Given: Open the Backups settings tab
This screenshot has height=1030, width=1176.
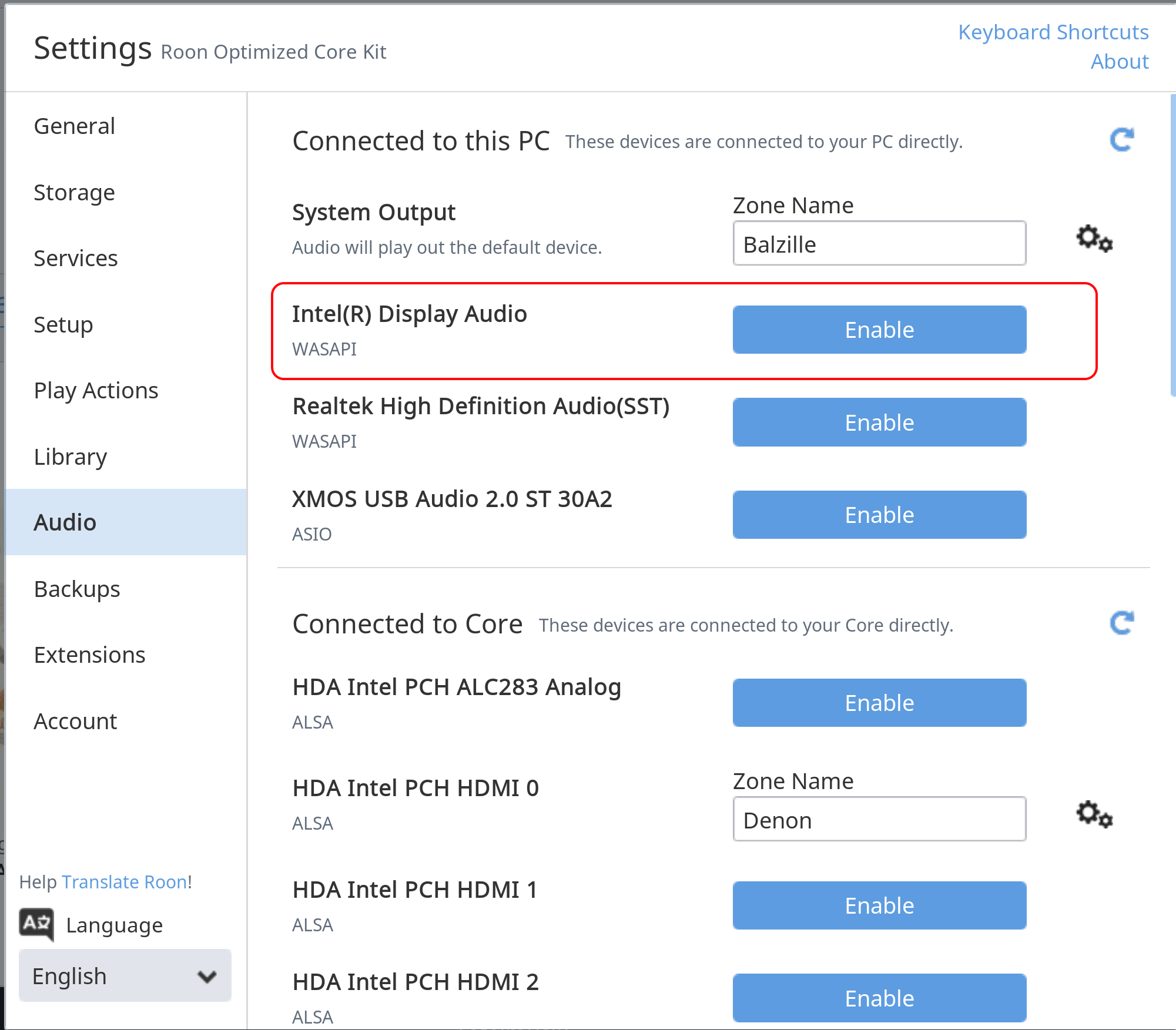Looking at the screenshot, I should coord(126,589).
